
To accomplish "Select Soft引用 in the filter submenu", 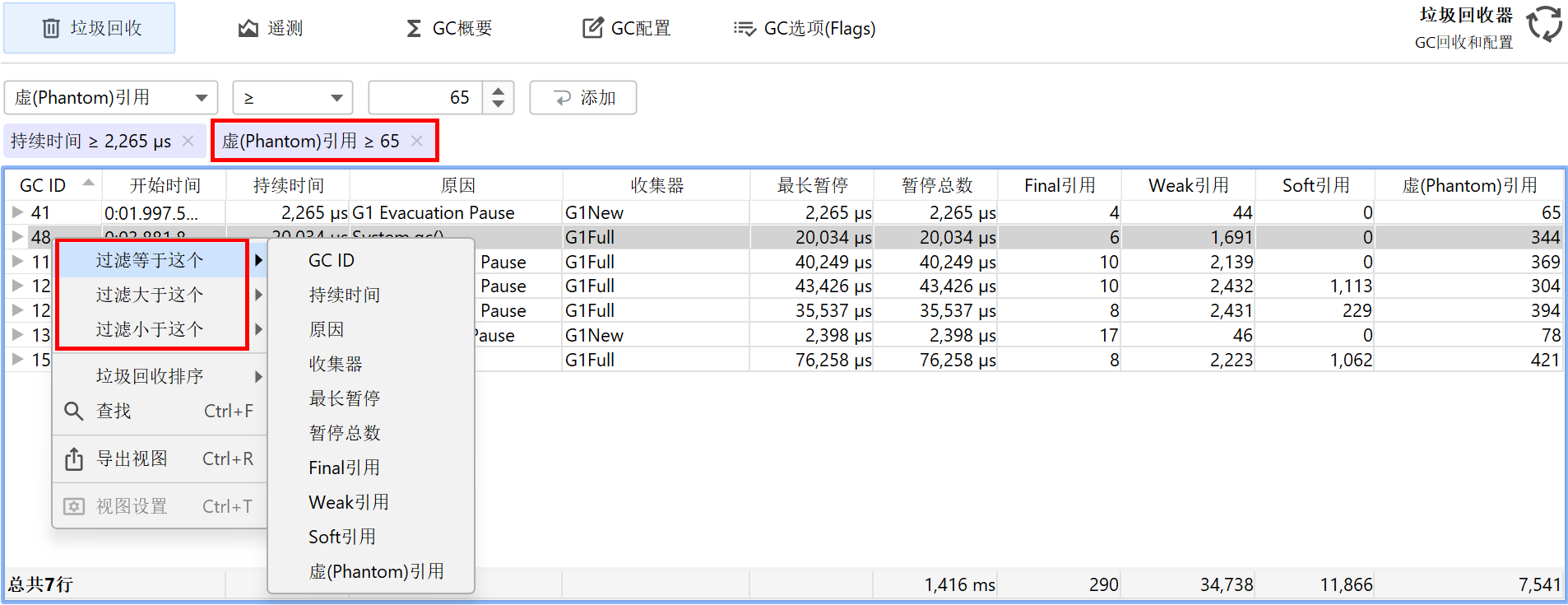I will click(371, 537).
